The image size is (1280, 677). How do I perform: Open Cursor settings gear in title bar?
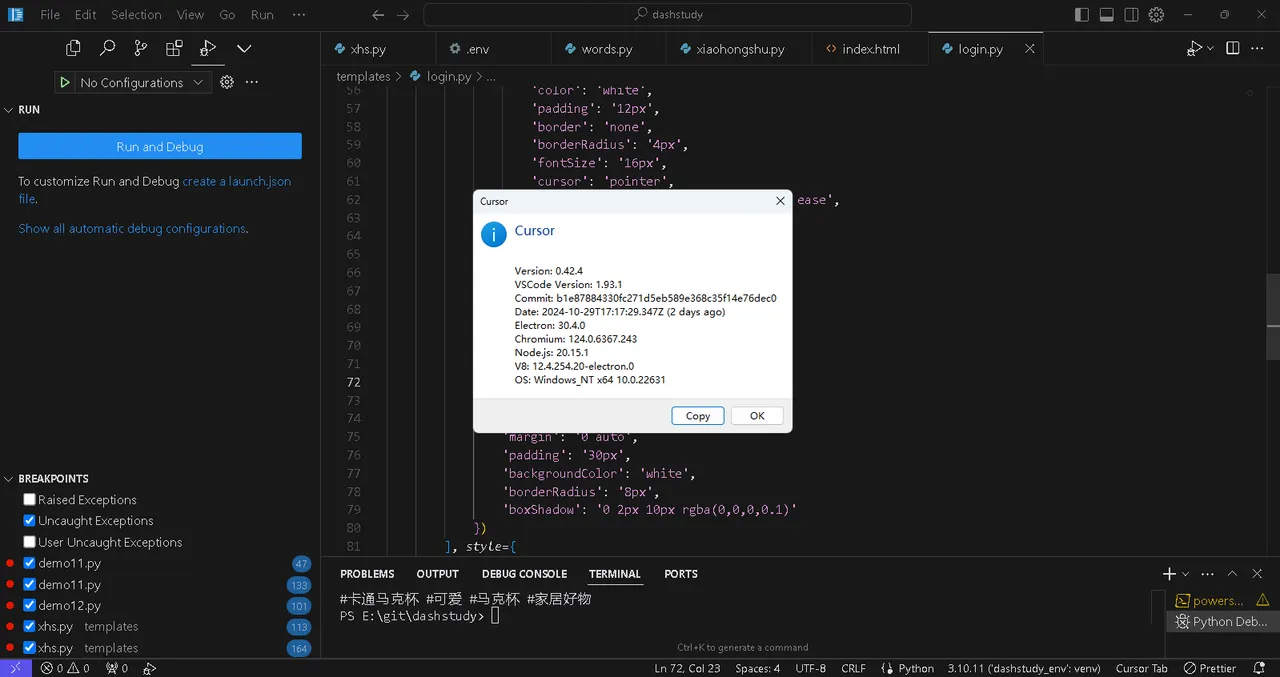[x=1156, y=15]
